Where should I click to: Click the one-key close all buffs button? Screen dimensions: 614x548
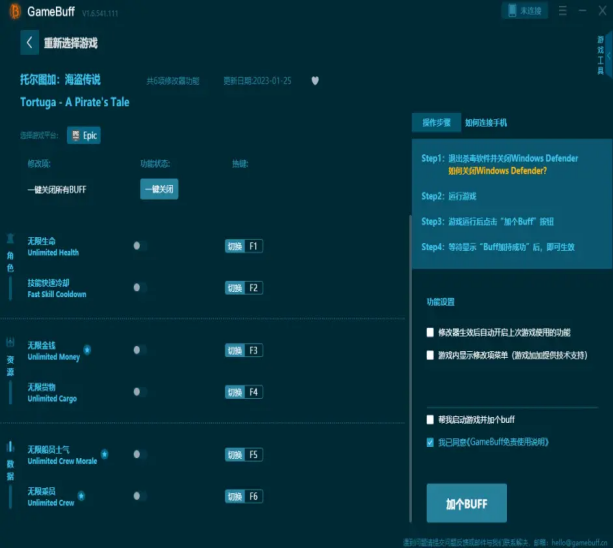tap(159, 189)
